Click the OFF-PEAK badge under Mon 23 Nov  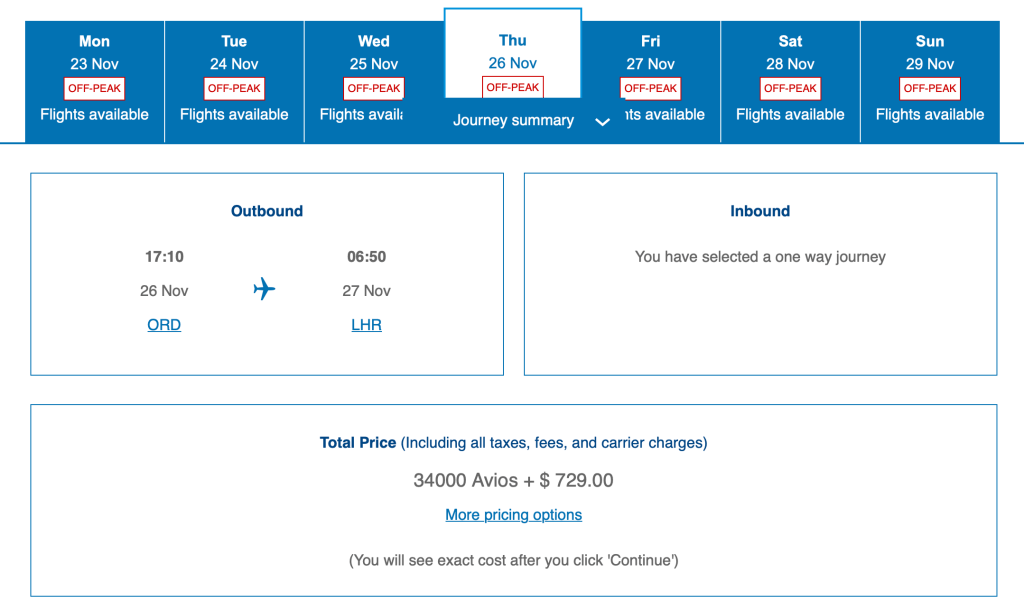click(94, 88)
